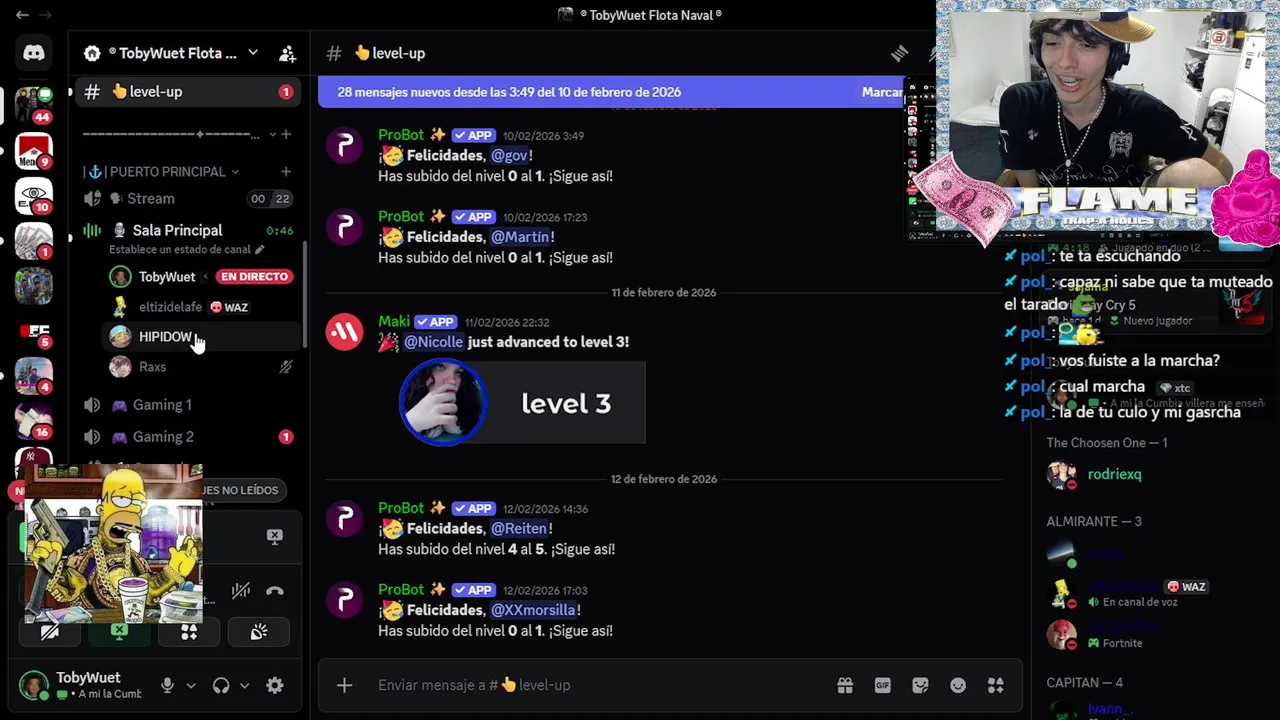Select the Gaming 1 voice channel
The image size is (1280, 720).
tap(188, 405)
